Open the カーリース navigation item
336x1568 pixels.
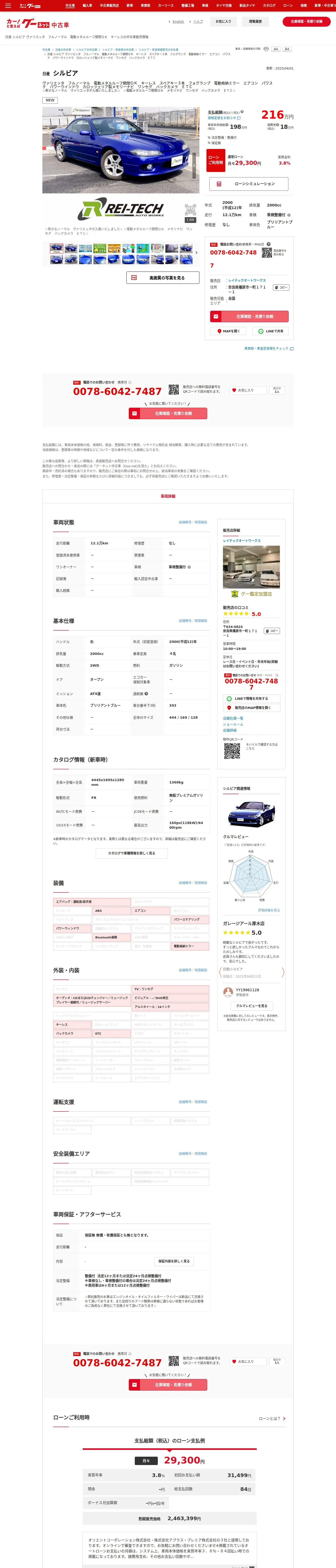(165, 5)
